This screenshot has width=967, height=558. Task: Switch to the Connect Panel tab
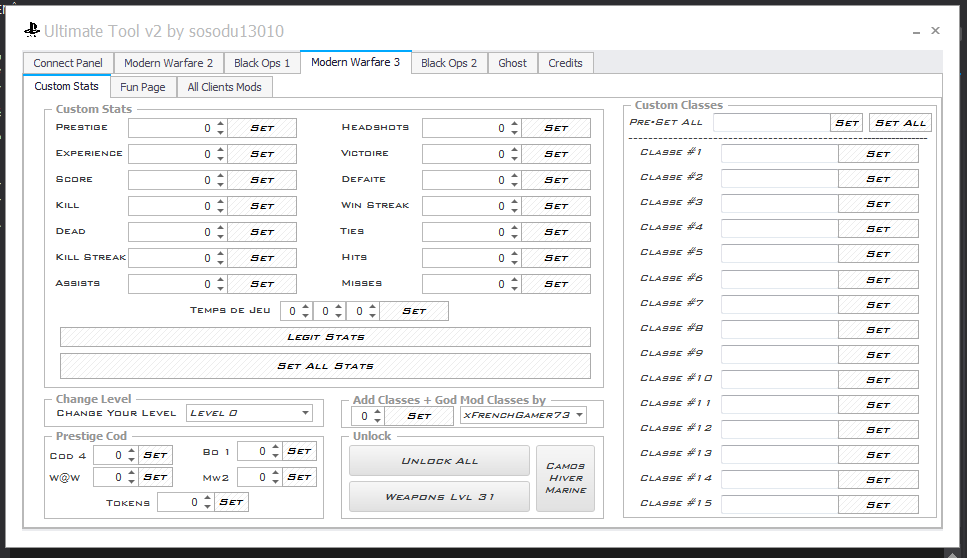[x=68, y=63]
